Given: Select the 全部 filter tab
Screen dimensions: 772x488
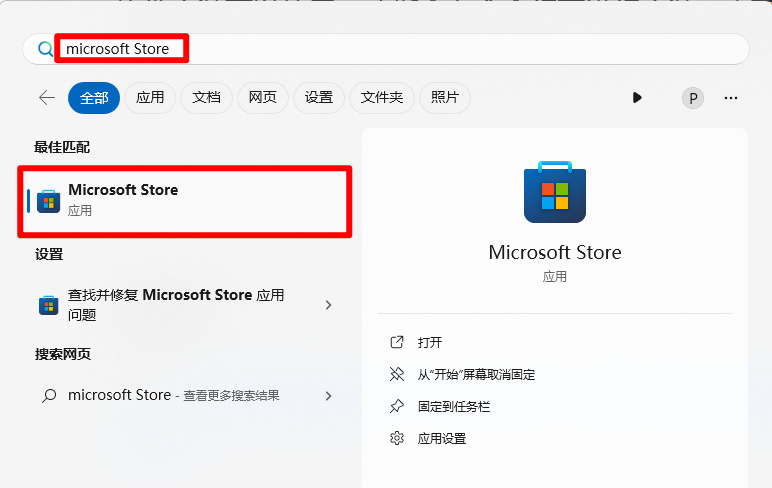Looking at the screenshot, I should 94,98.
